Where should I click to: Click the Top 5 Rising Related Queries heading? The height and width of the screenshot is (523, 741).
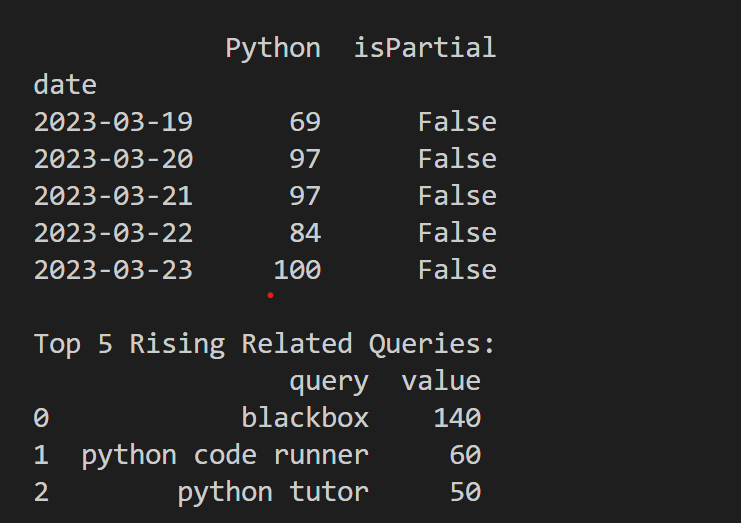point(264,344)
